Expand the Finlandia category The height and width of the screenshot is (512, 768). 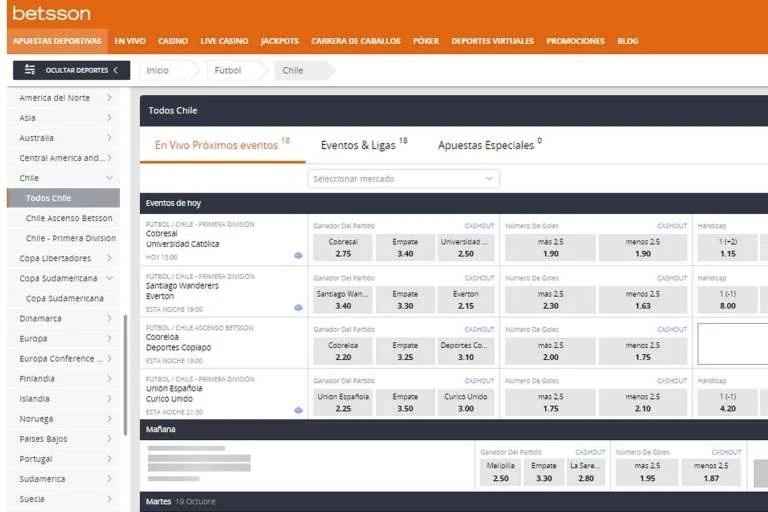(64, 379)
